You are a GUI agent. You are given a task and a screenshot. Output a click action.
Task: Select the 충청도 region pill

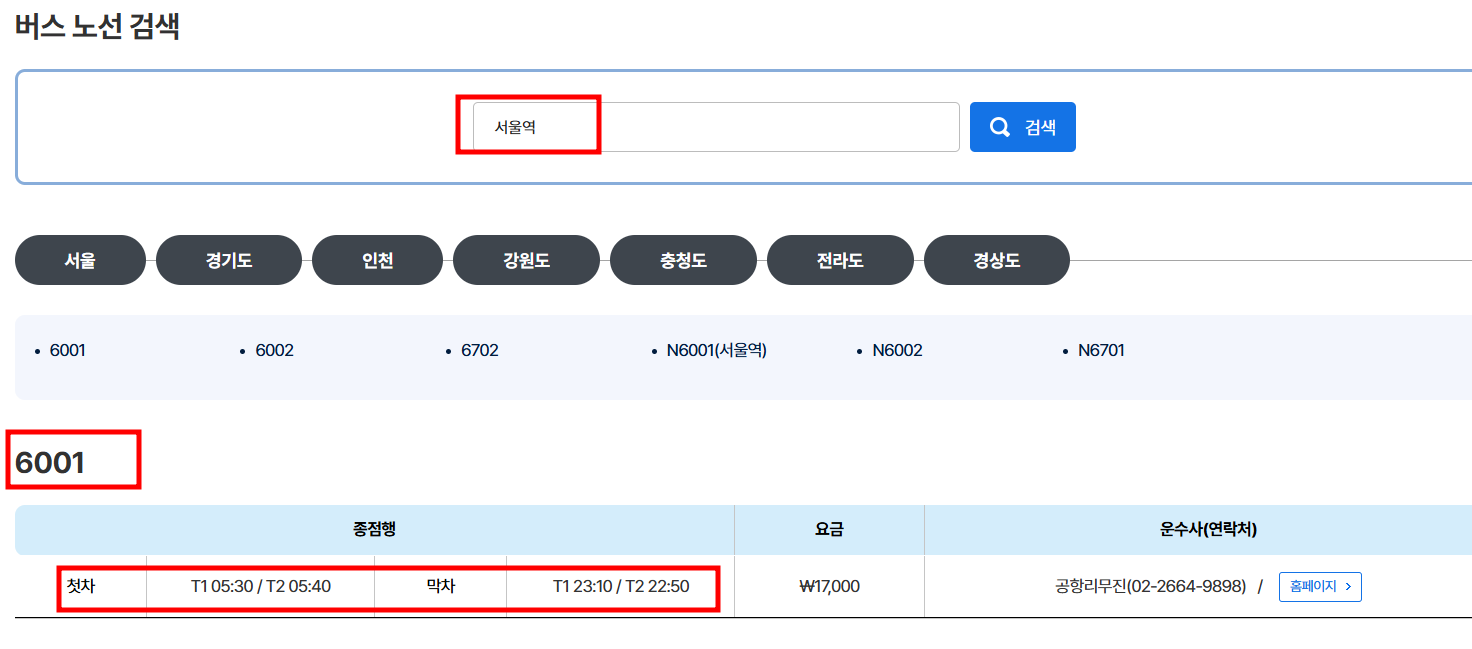(683, 259)
